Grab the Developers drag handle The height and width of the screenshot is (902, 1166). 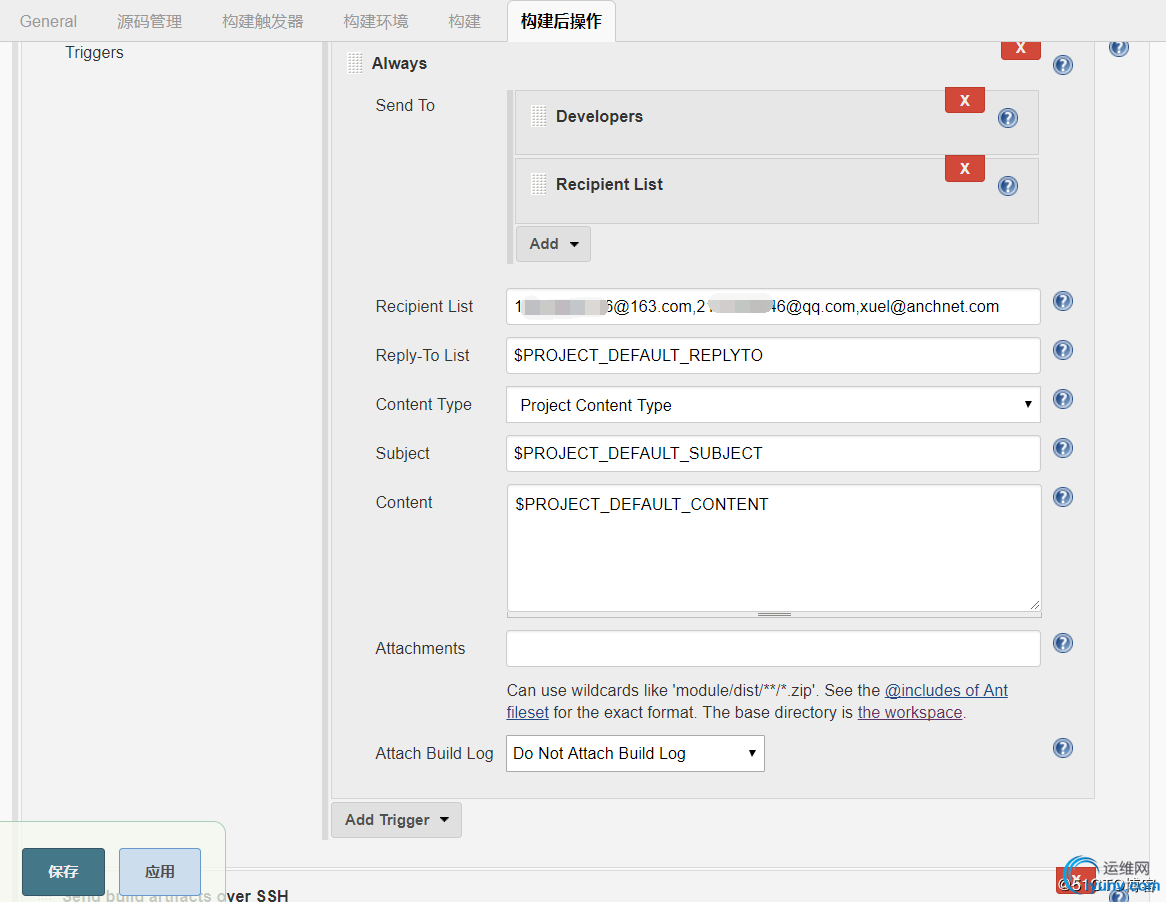(x=539, y=116)
